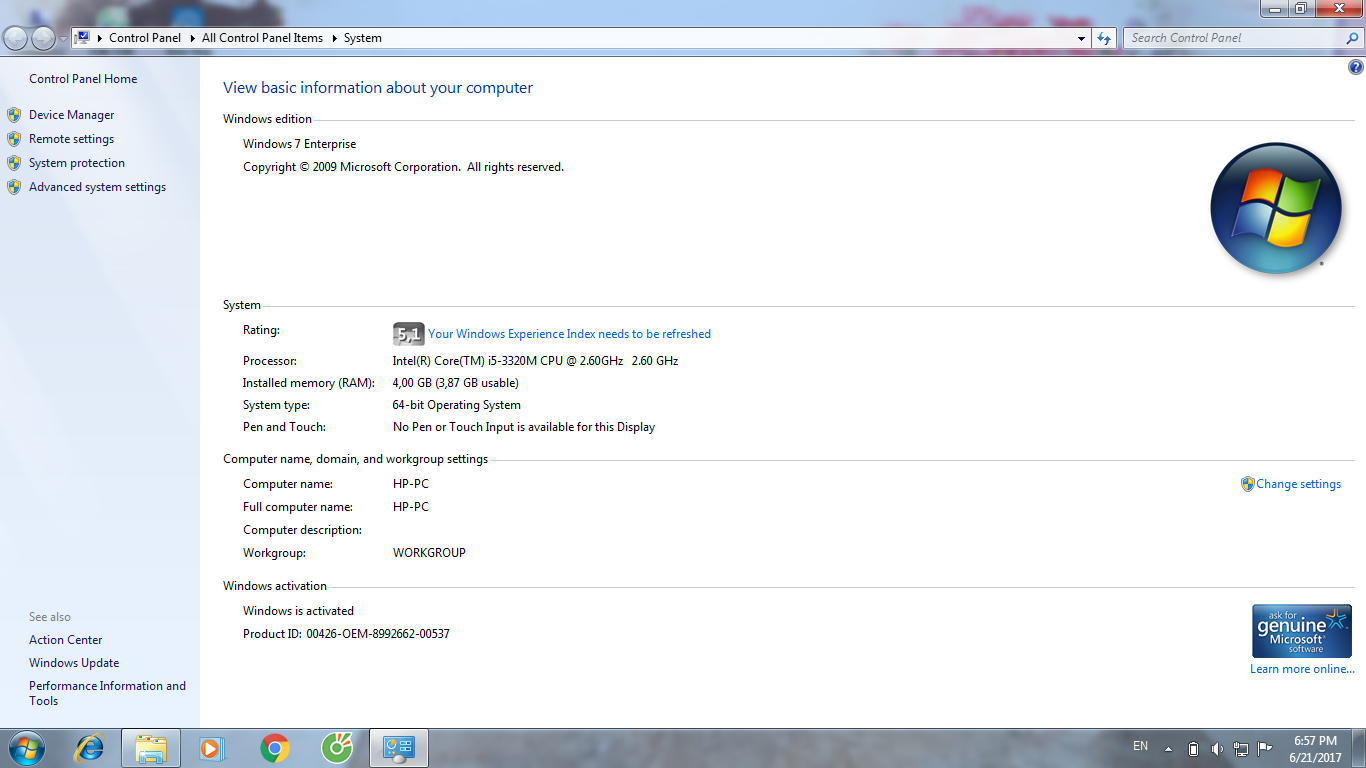Image resolution: width=1366 pixels, height=768 pixels.
Task: Click the Action Center flag icon
Action: click(1265, 748)
